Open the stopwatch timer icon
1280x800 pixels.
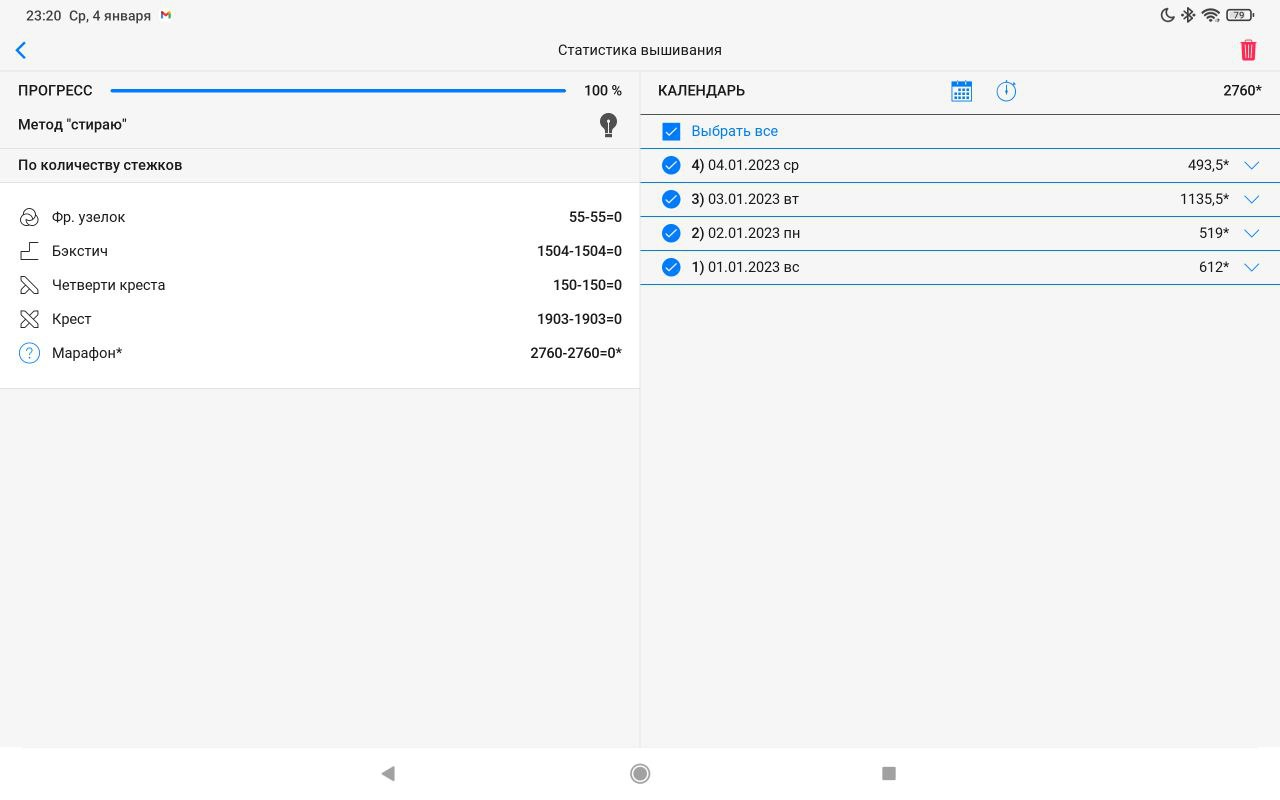pyautogui.click(x=1006, y=91)
